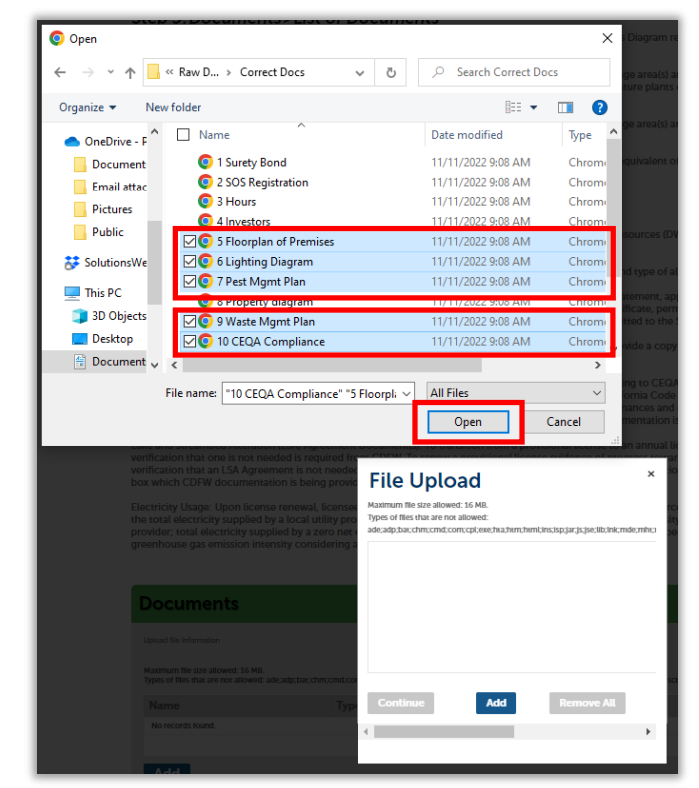Open 3D Objects in sidebar
The width and height of the screenshot is (699, 788).
[110, 316]
